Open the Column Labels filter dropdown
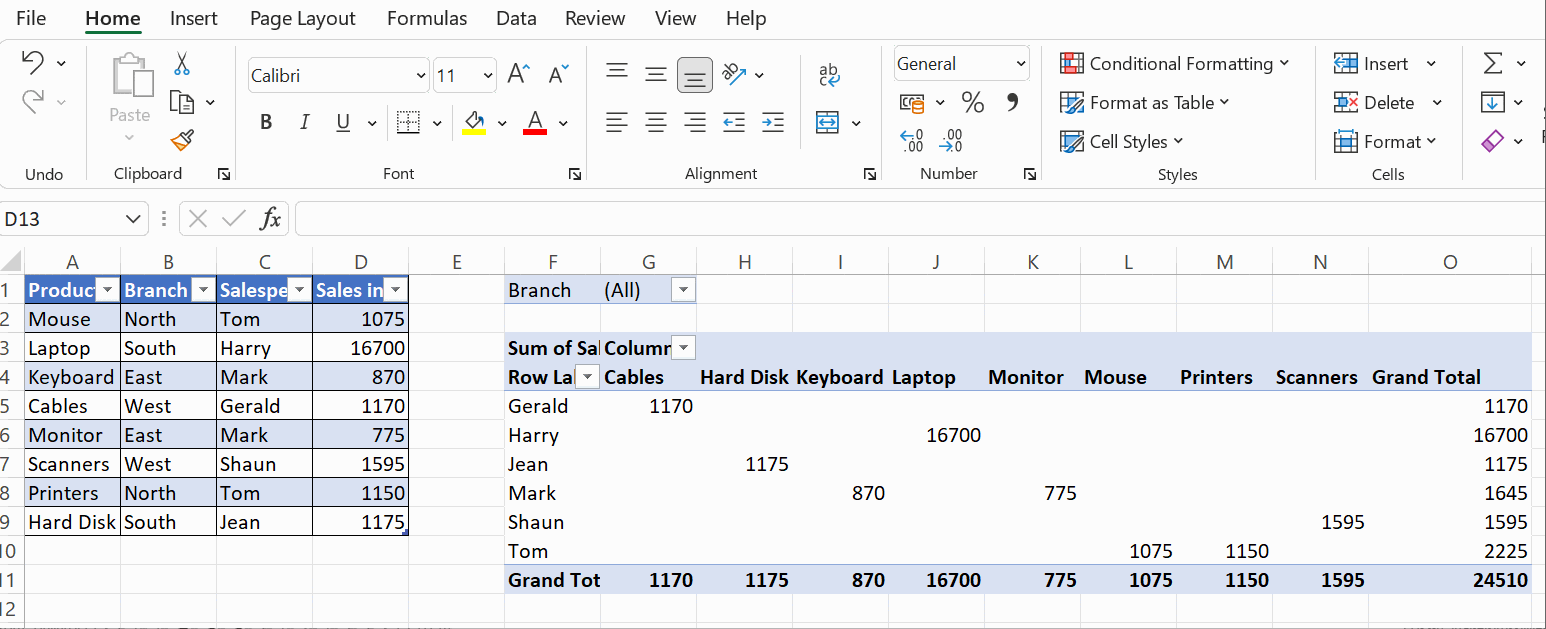 pyautogui.click(x=683, y=347)
